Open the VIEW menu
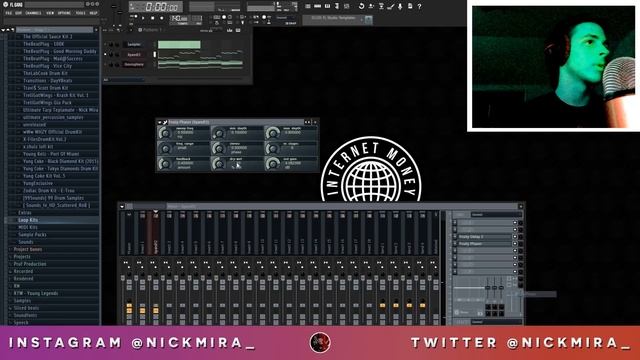 [x=50, y=13]
